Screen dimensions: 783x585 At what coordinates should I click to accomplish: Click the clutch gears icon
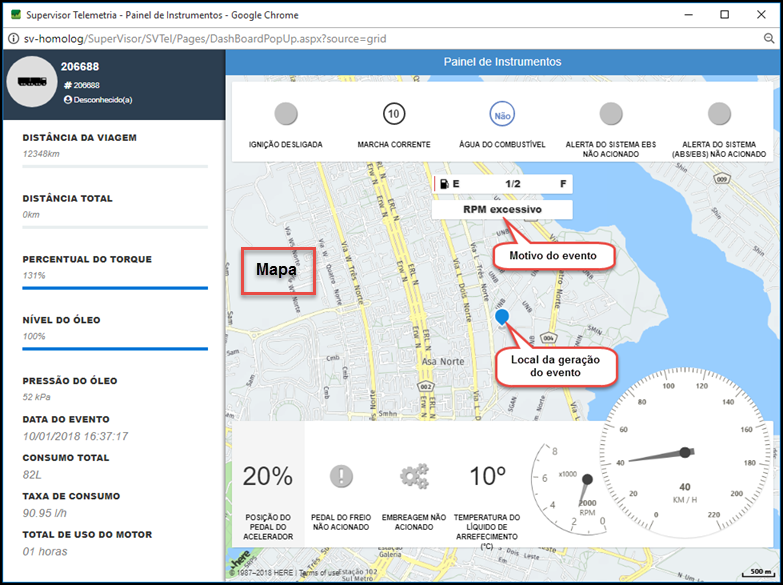414,476
